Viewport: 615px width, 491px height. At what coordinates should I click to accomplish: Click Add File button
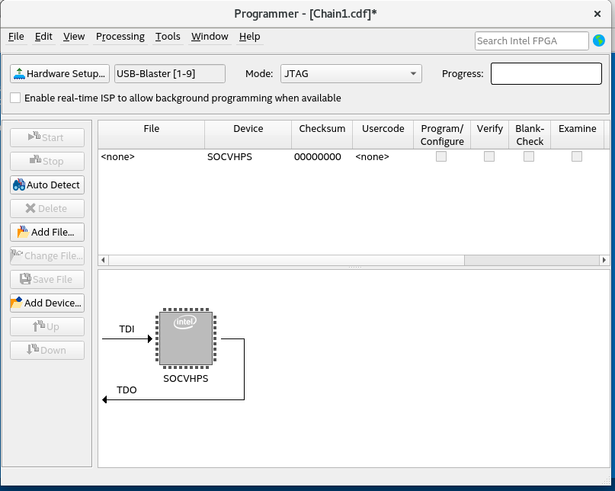(47, 232)
